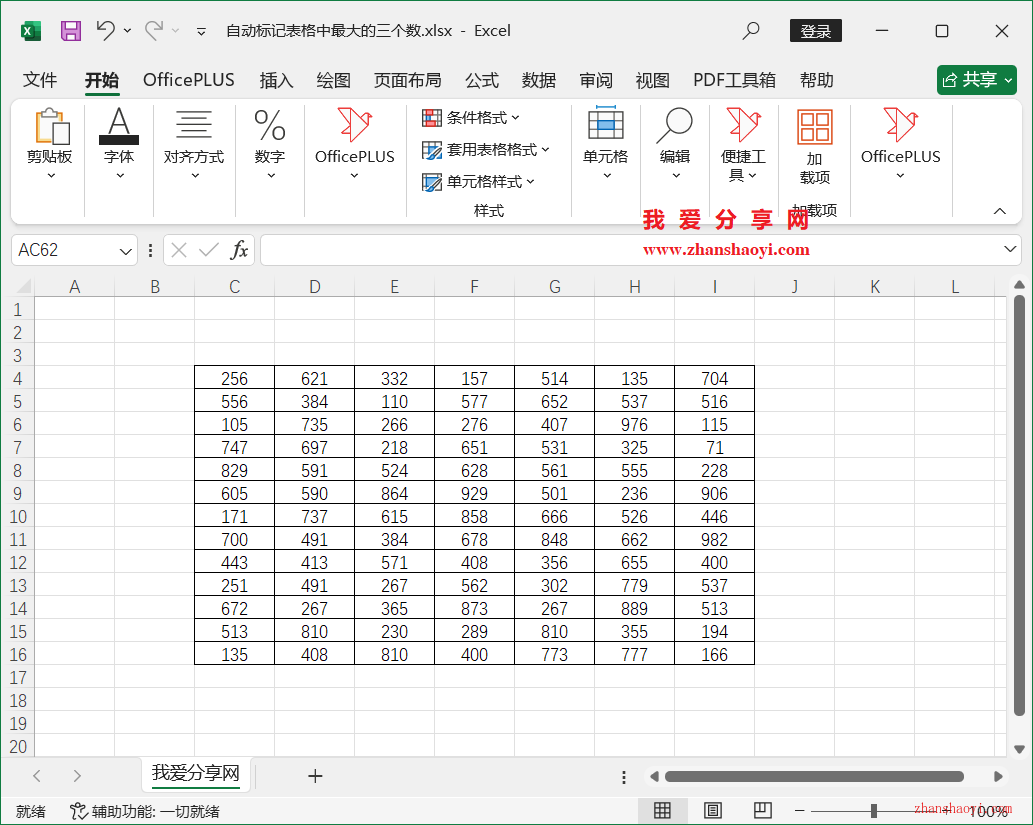Switch to Page Break Preview icon
Screen dimensions: 1033x825
pyautogui.click(x=763, y=811)
